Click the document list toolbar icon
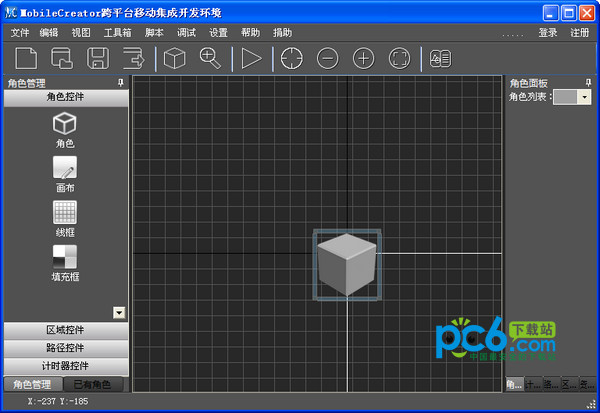The width and height of the screenshot is (600, 413). [x=440, y=59]
